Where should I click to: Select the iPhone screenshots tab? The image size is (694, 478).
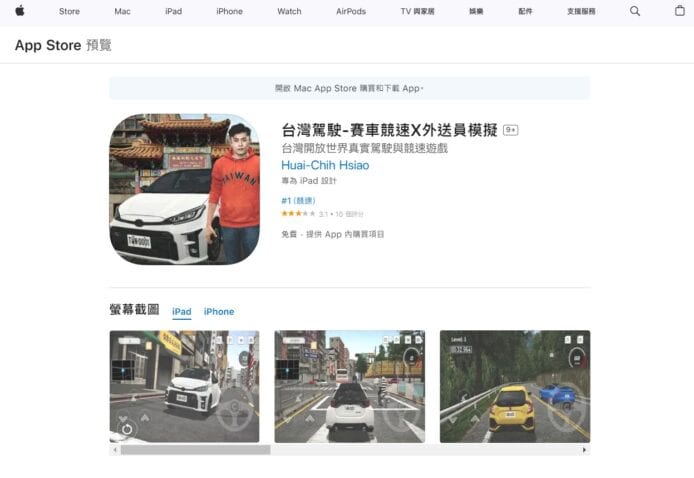pos(219,312)
